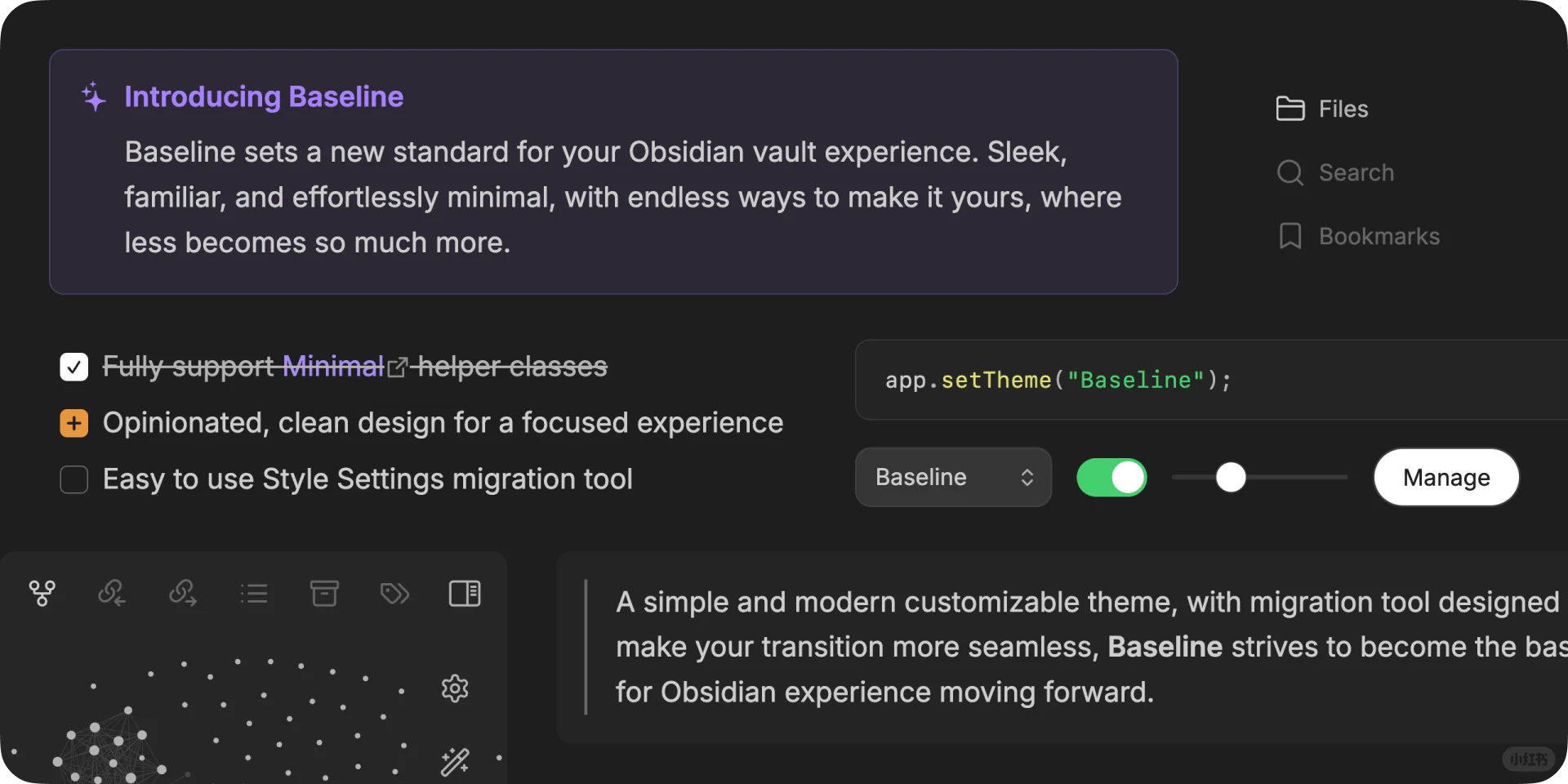Open graph settings gear icon
The width and height of the screenshot is (1568, 784).
pos(455,688)
